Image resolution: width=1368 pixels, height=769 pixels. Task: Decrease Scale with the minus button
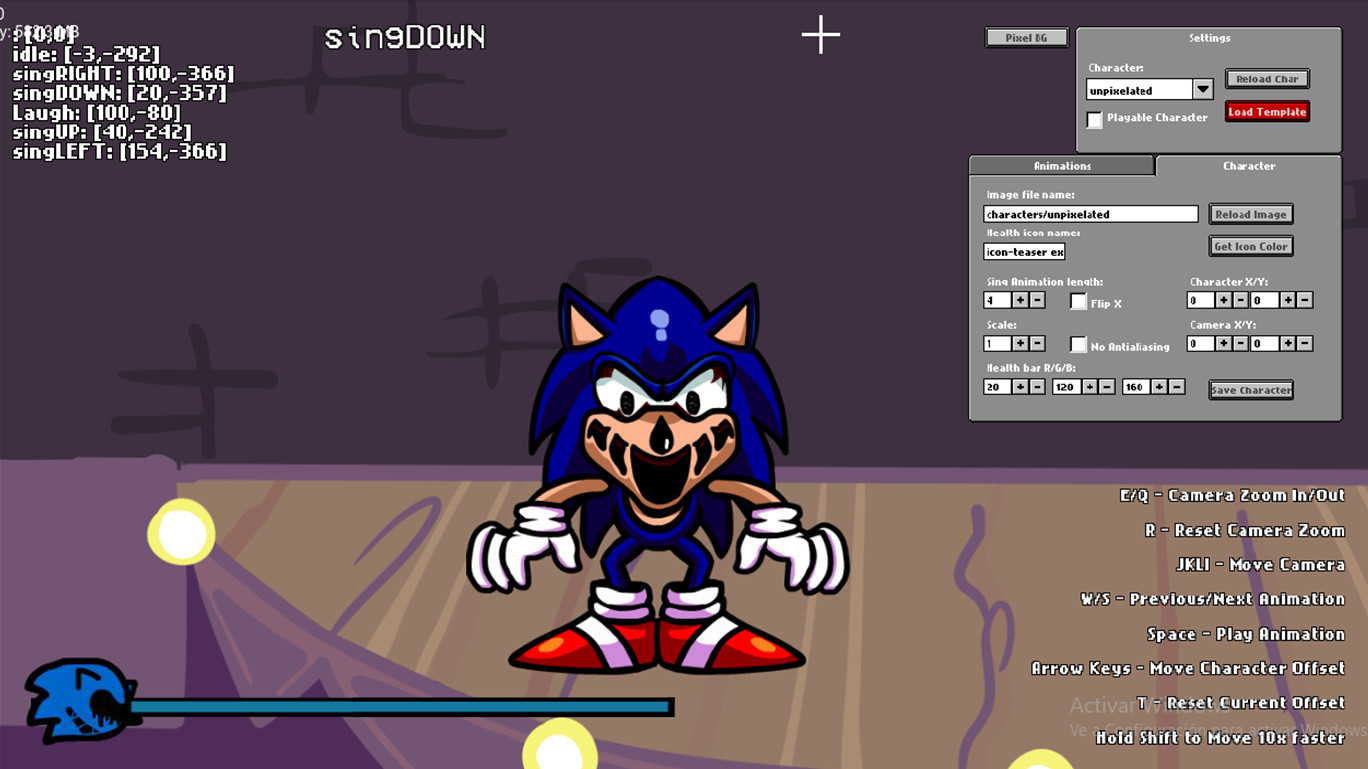(1037, 343)
